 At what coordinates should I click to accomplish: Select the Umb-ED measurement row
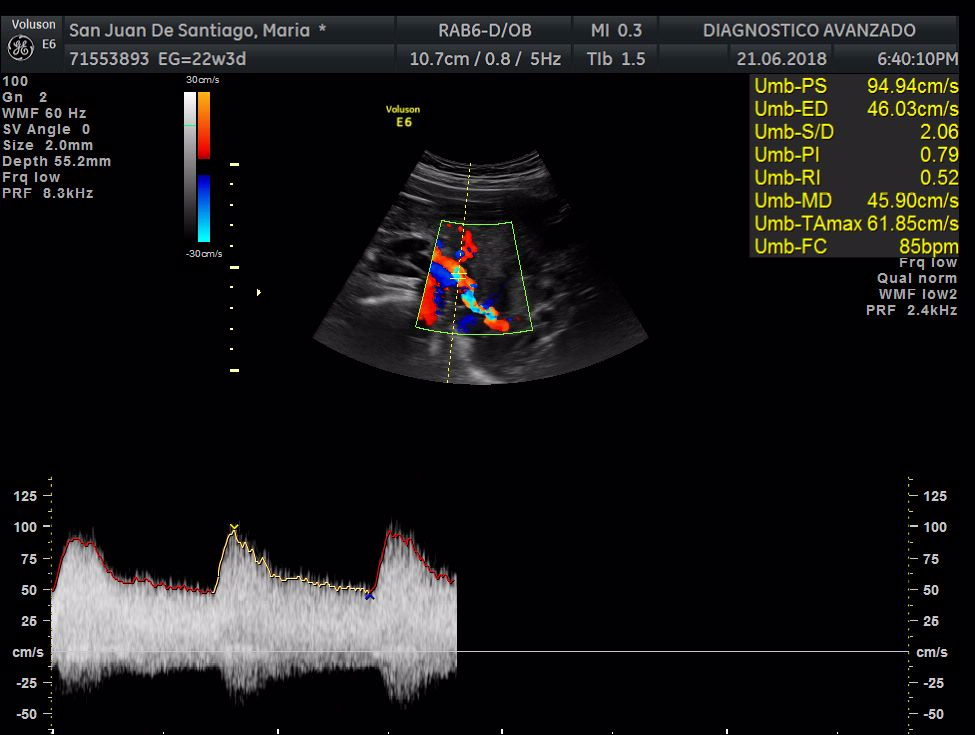click(x=855, y=109)
